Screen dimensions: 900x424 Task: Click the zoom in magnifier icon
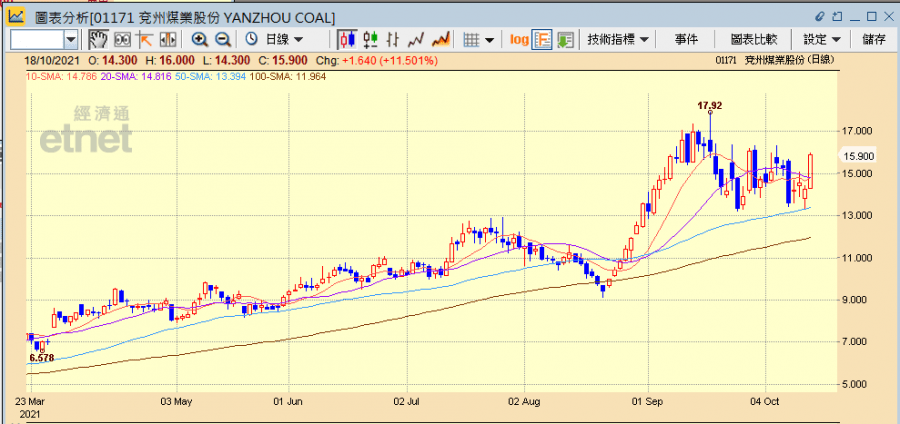[x=200, y=39]
